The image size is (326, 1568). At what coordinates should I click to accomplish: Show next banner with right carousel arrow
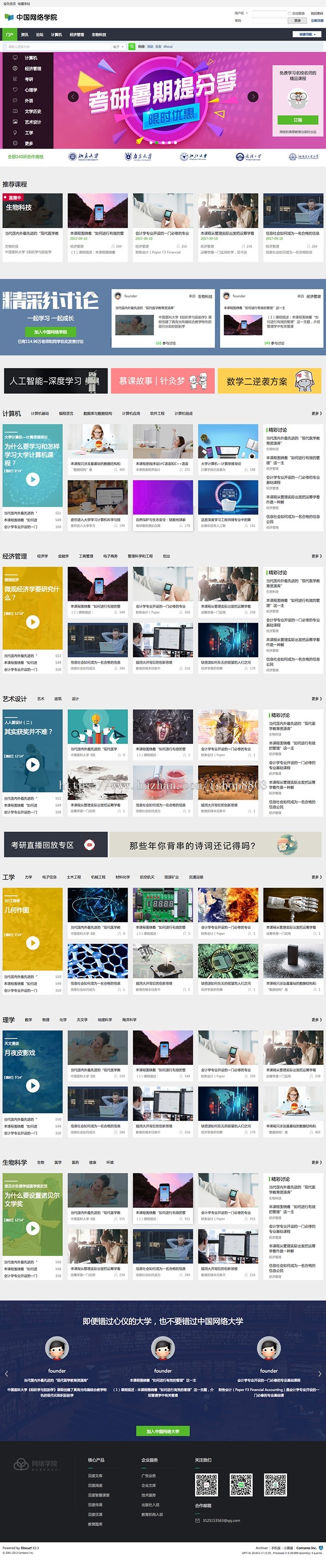pos(253,96)
